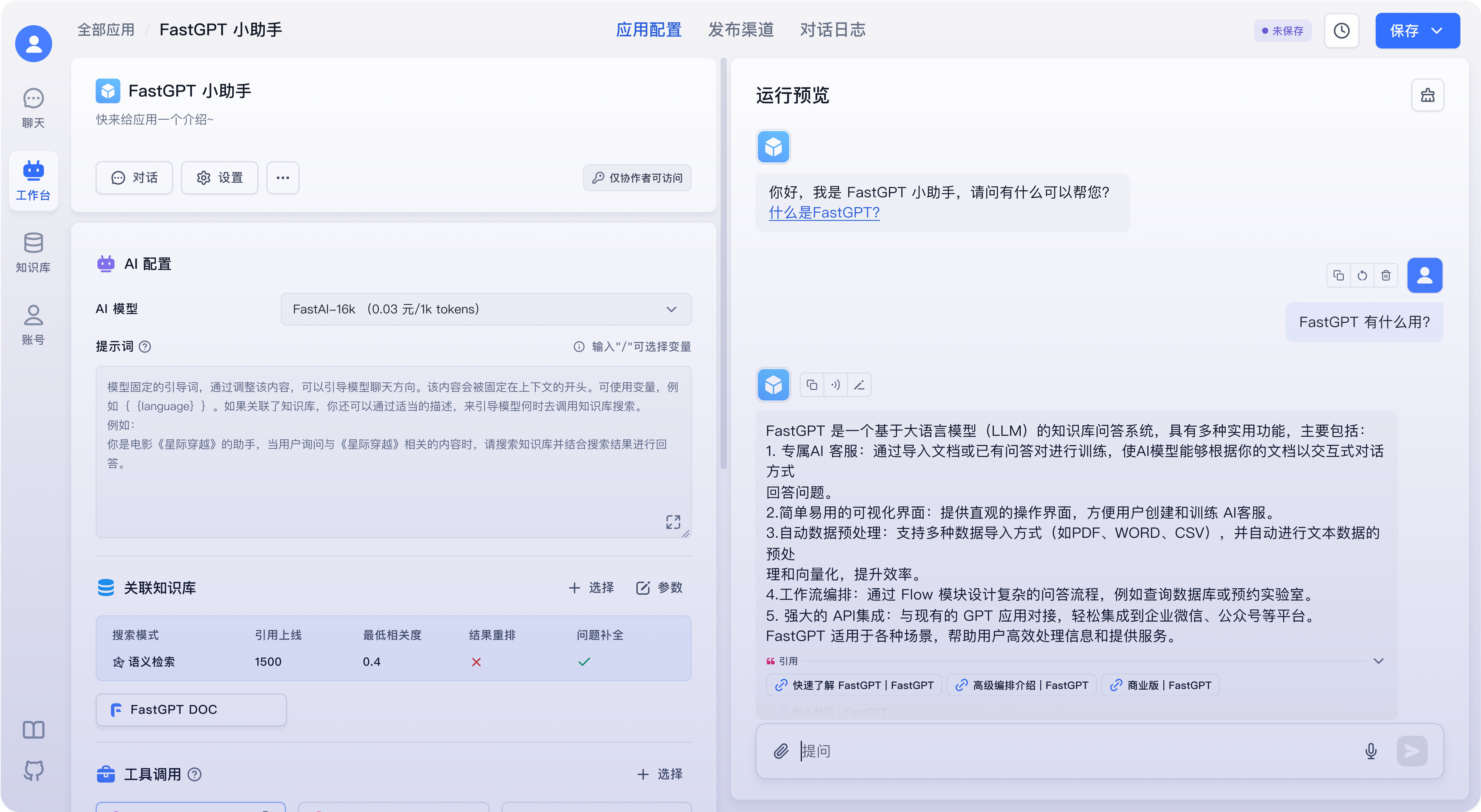
Task: Click the FastGPT 小助手 app logo icon
Action: click(x=108, y=91)
